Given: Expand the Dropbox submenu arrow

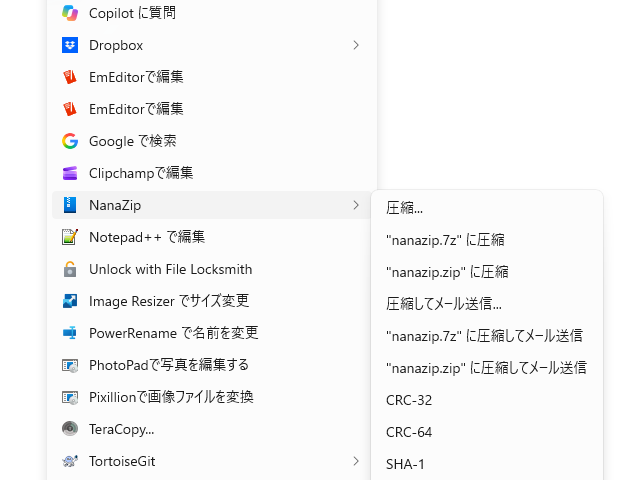Looking at the screenshot, I should pos(356,45).
